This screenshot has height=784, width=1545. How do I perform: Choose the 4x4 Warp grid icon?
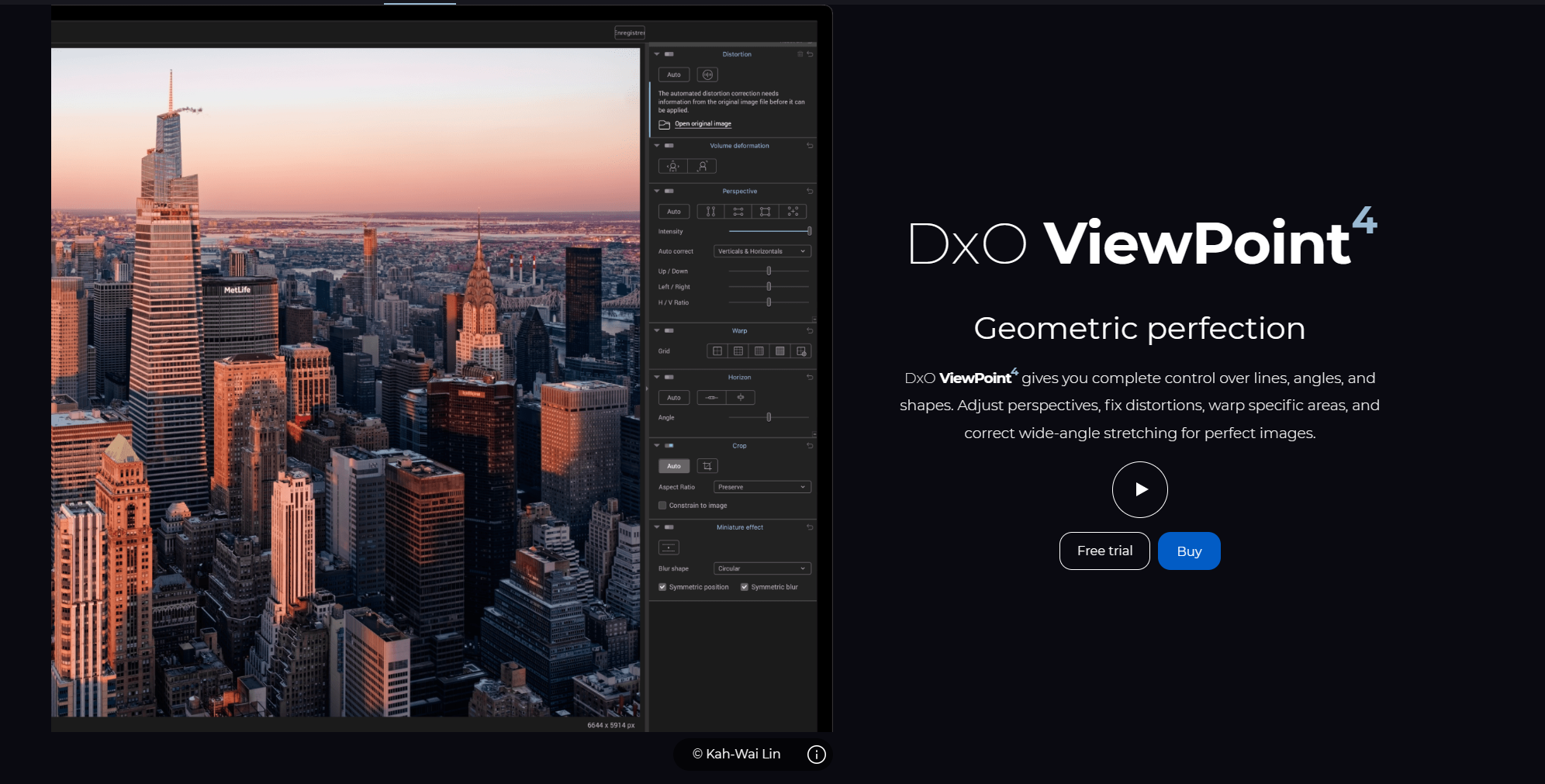pos(759,351)
